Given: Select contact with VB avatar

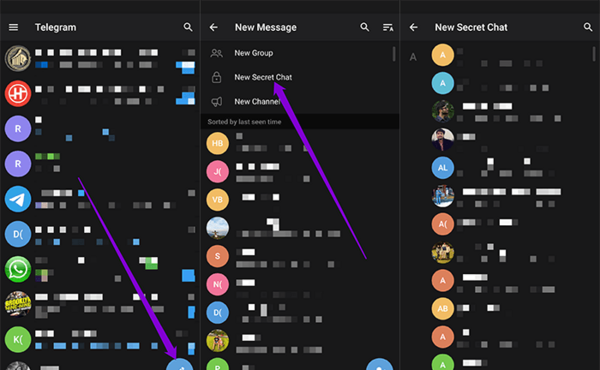Looking at the screenshot, I should (300, 200).
